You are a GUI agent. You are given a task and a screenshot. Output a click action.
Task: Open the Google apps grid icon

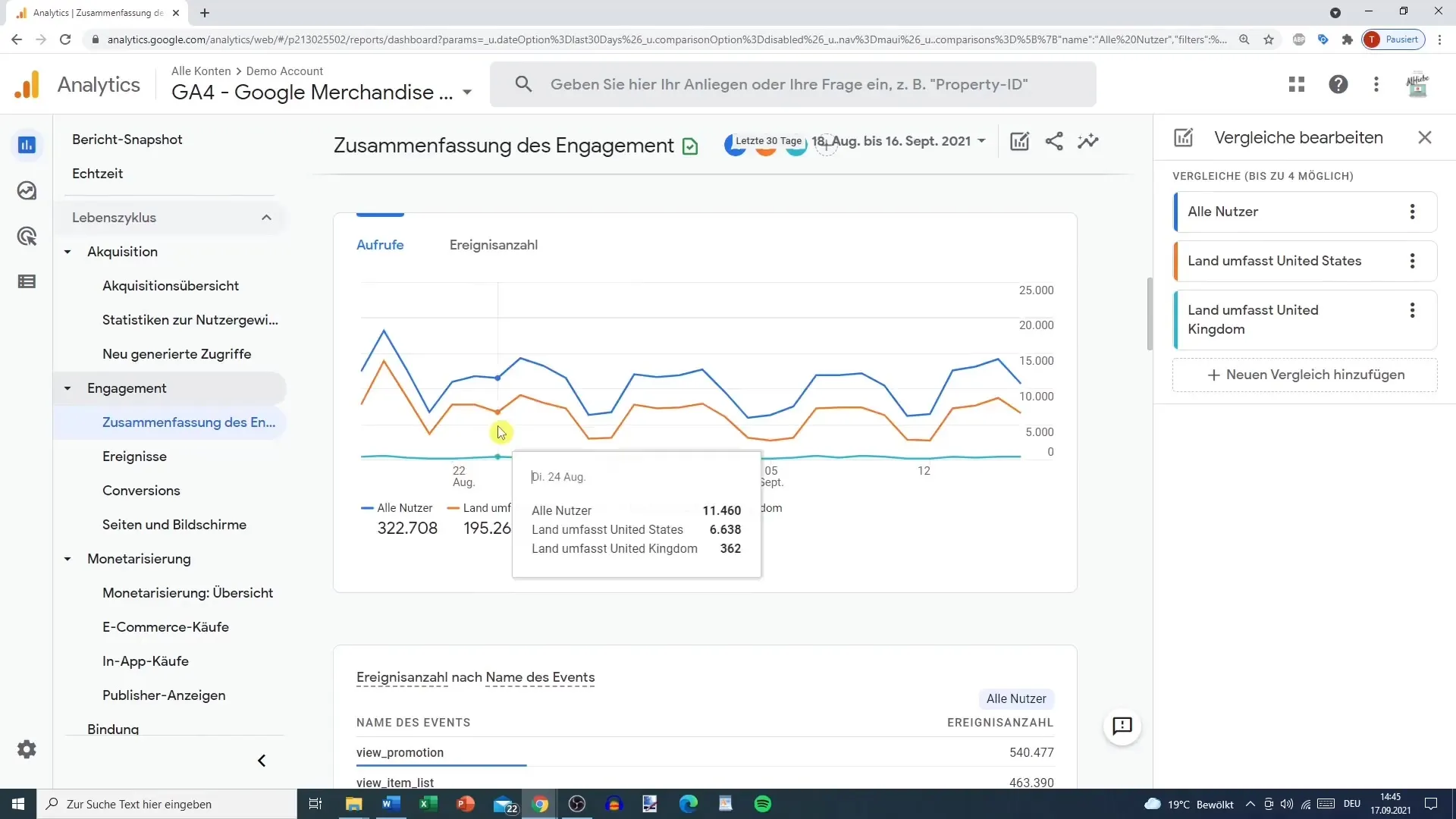point(1297,84)
